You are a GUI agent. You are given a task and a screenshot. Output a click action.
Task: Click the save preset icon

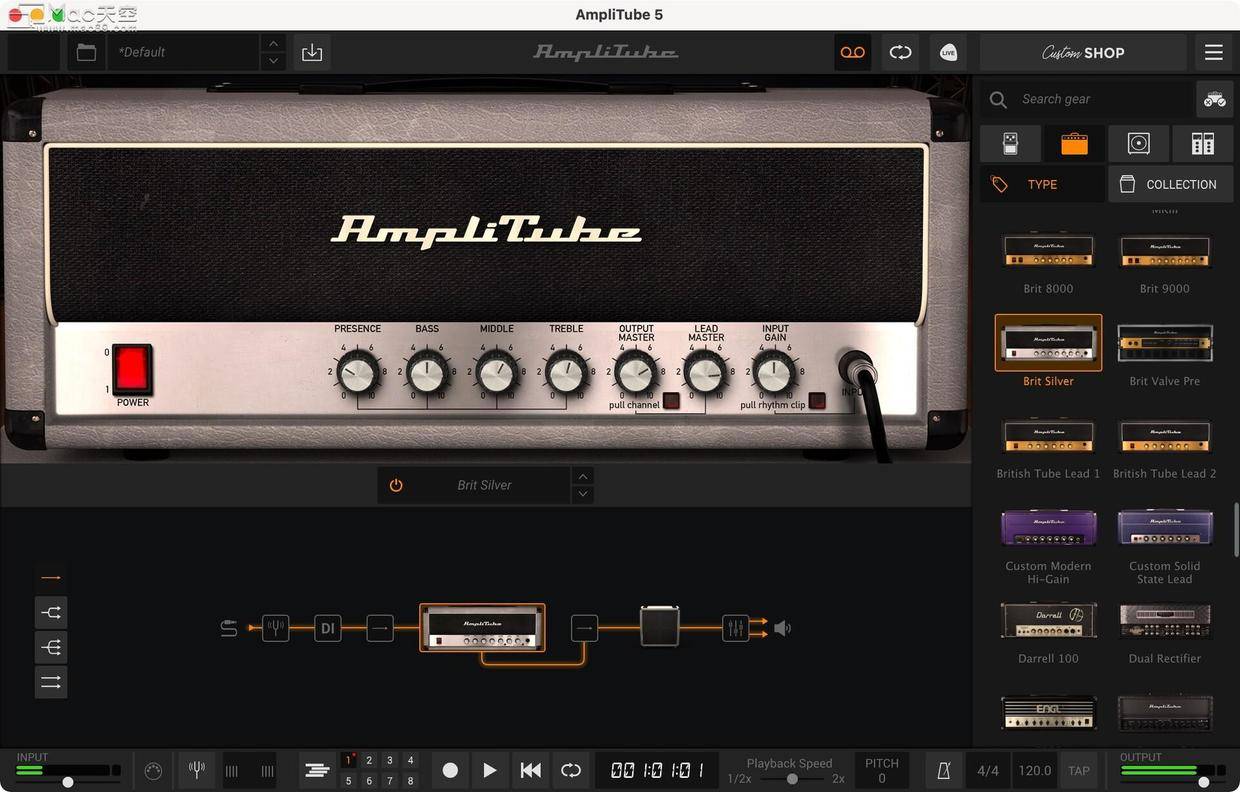click(312, 52)
